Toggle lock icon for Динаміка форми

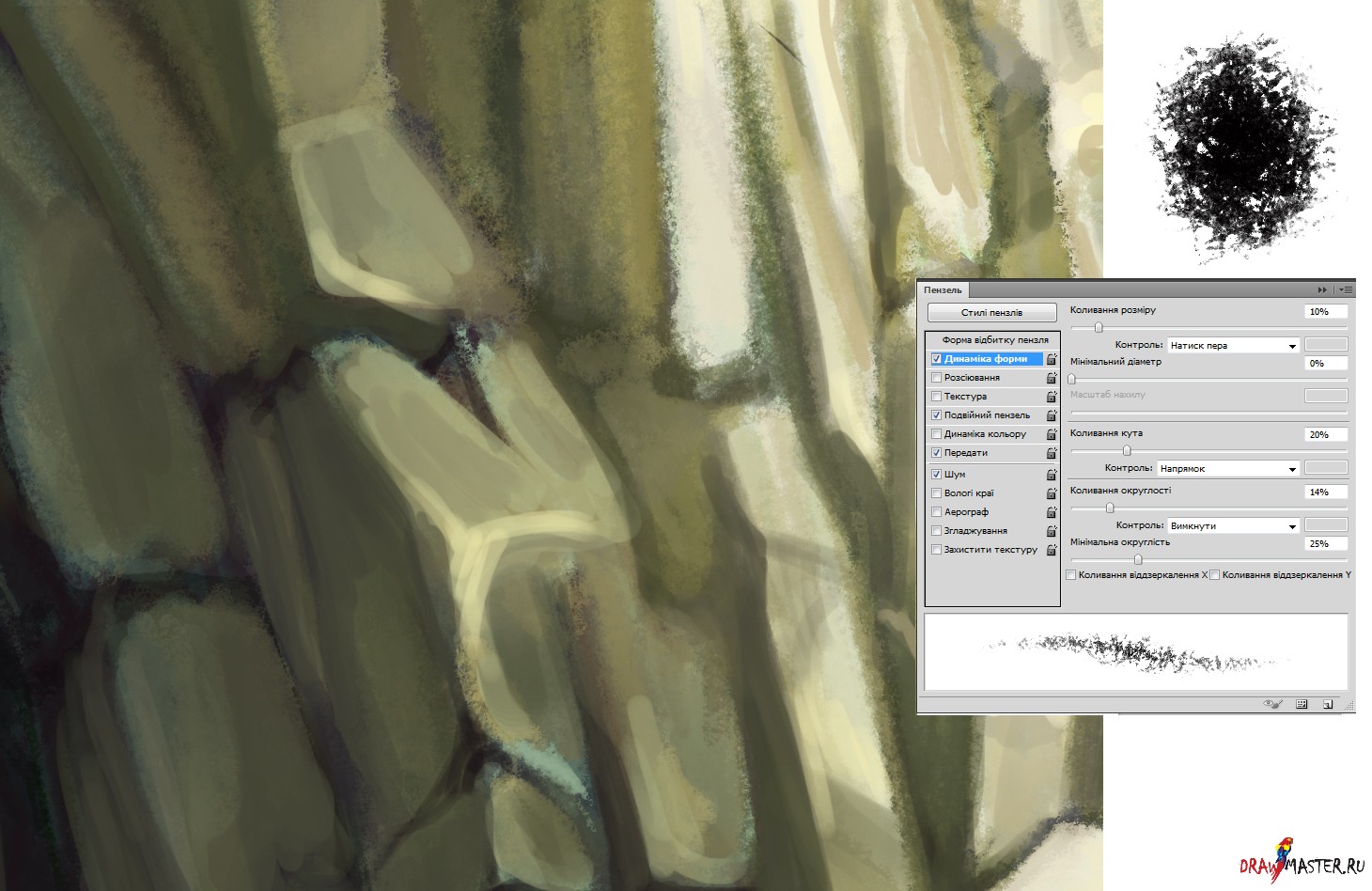point(1052,359)
